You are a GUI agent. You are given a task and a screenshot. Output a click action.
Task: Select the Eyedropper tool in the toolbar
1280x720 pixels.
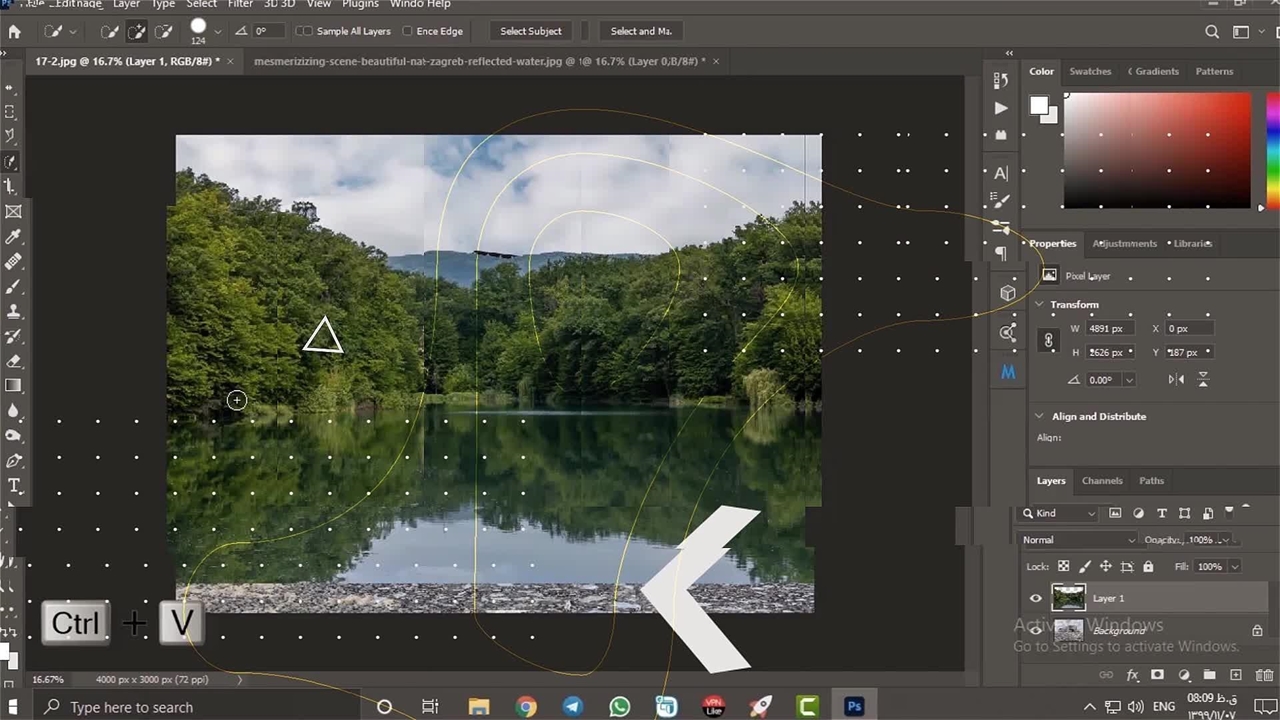point(13,237)
